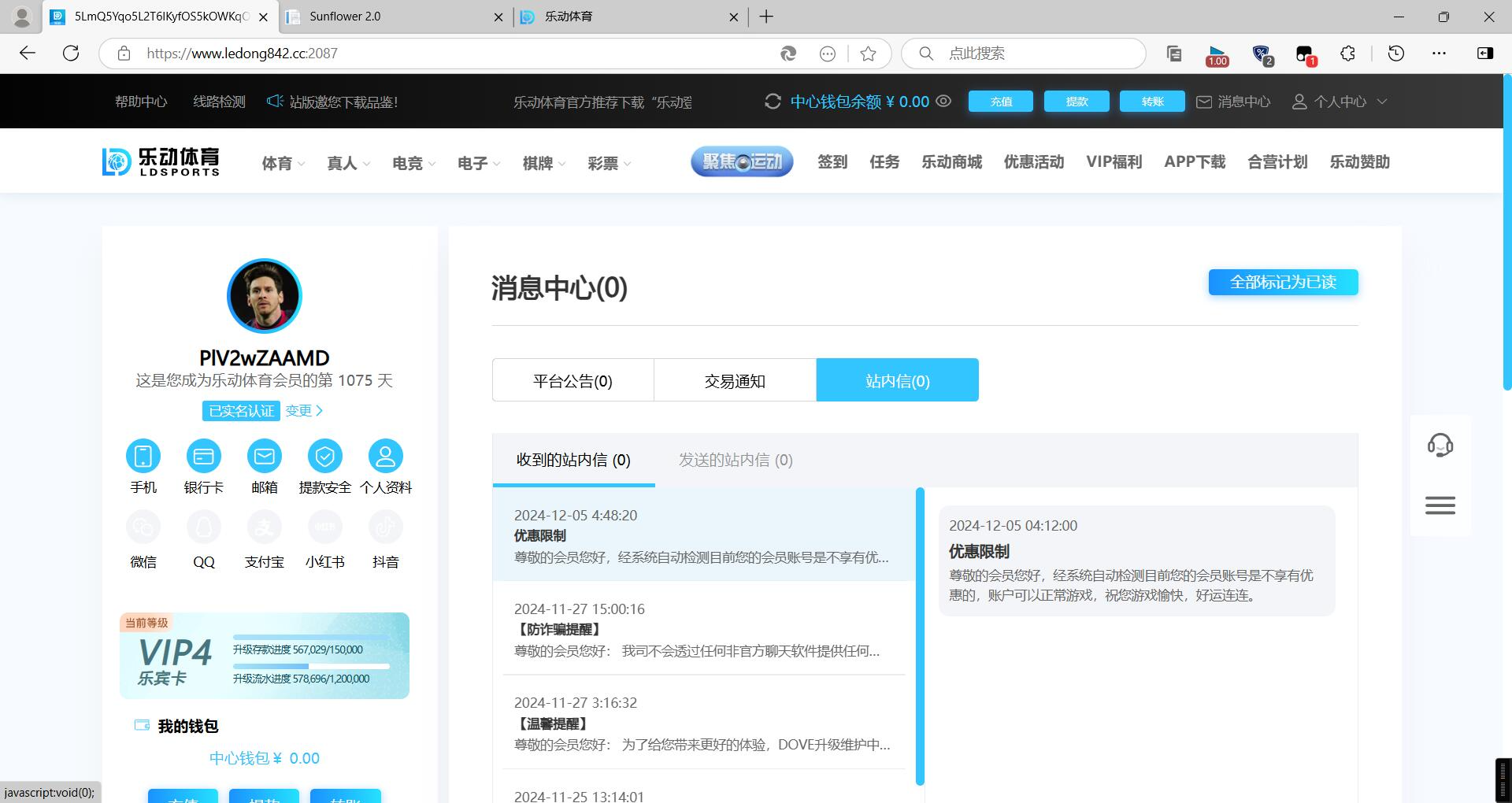The image size is (1512, 803).
Task: Click the 充值 recharge button in header
Action: 1000,102
